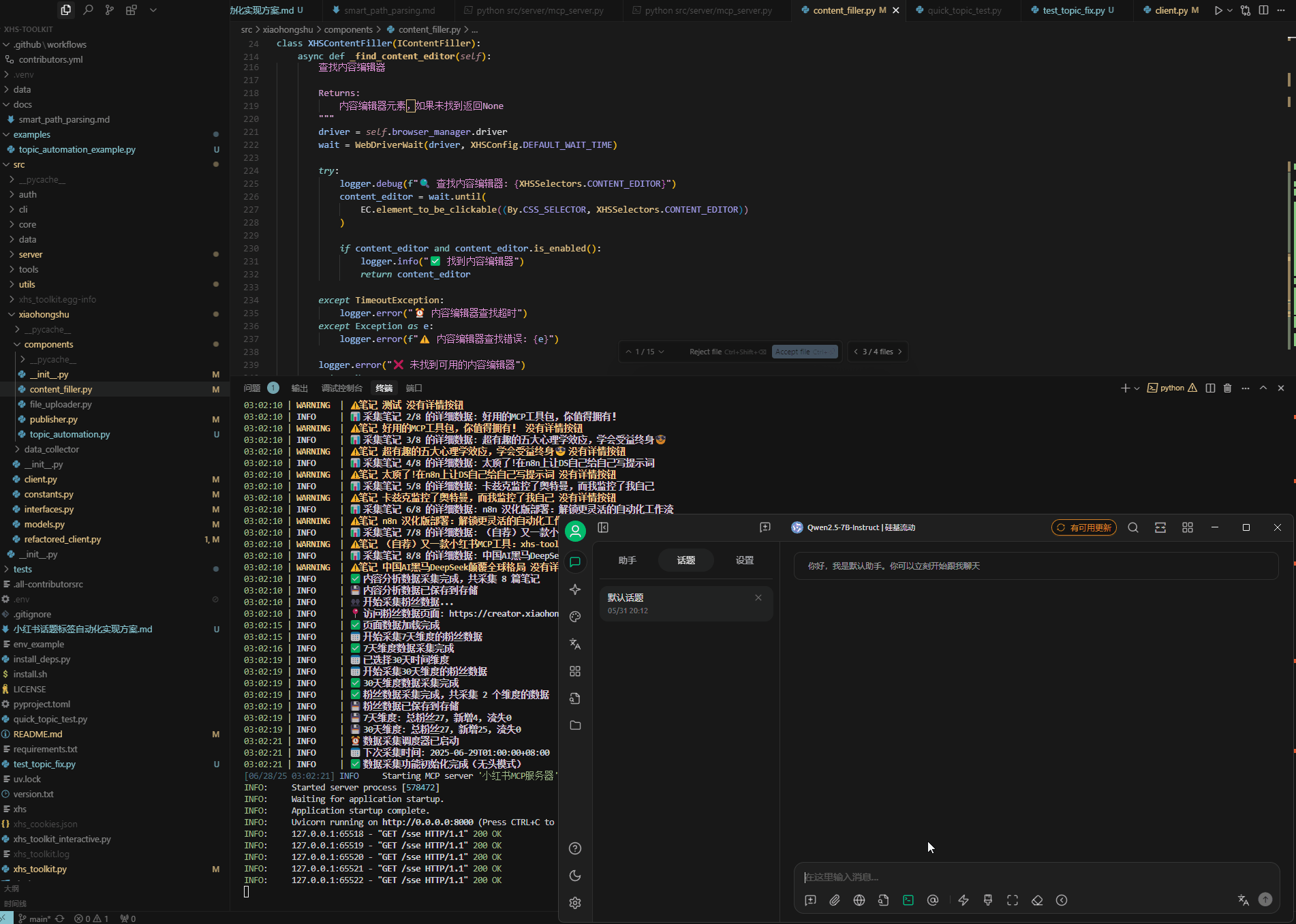The width and height of the screenshot is (1296, 924).
Task: Click the web search globe icon in chat input
Action: pos(859,900)
